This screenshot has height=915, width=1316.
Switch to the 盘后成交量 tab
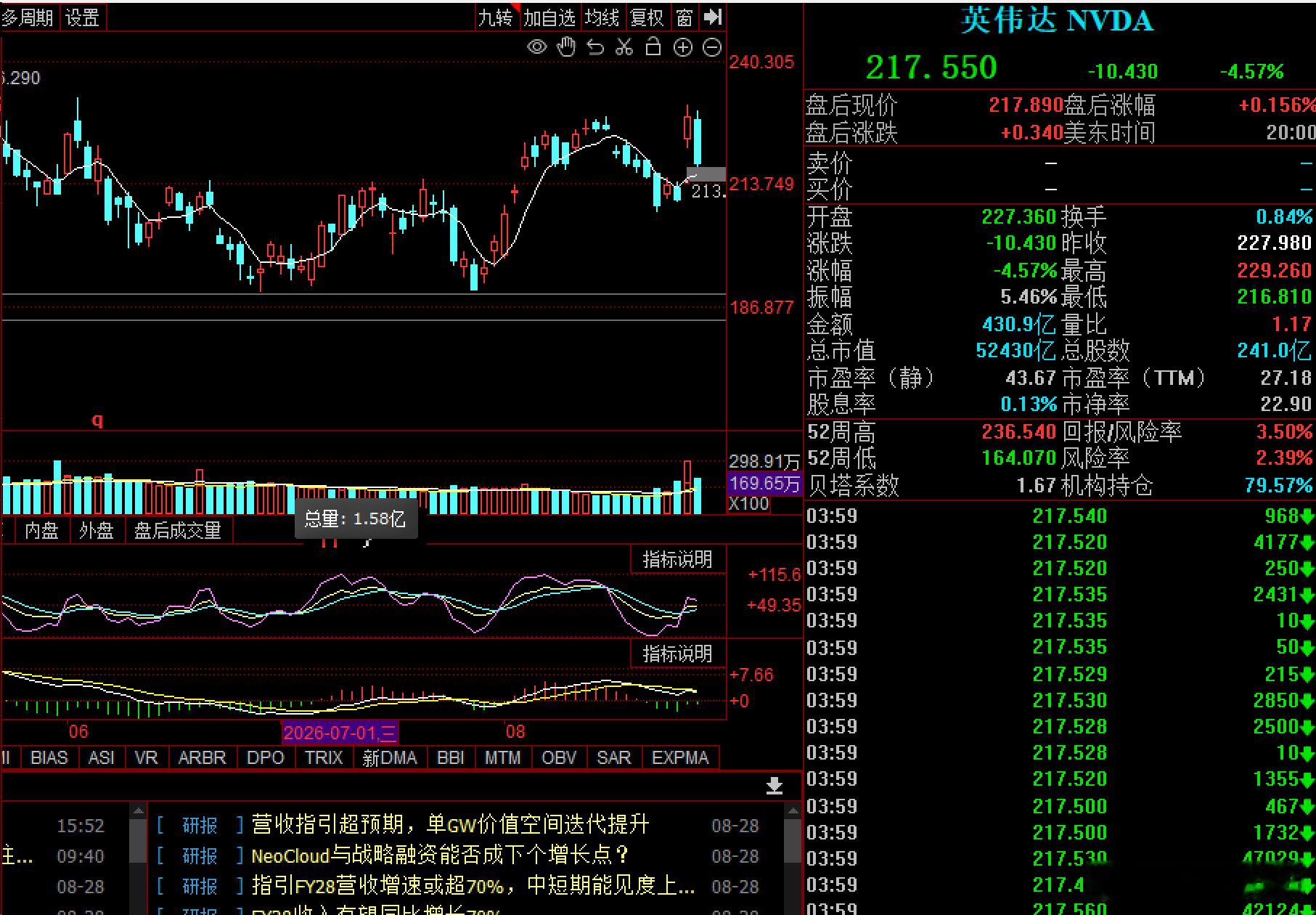click(x=178, y=531)
